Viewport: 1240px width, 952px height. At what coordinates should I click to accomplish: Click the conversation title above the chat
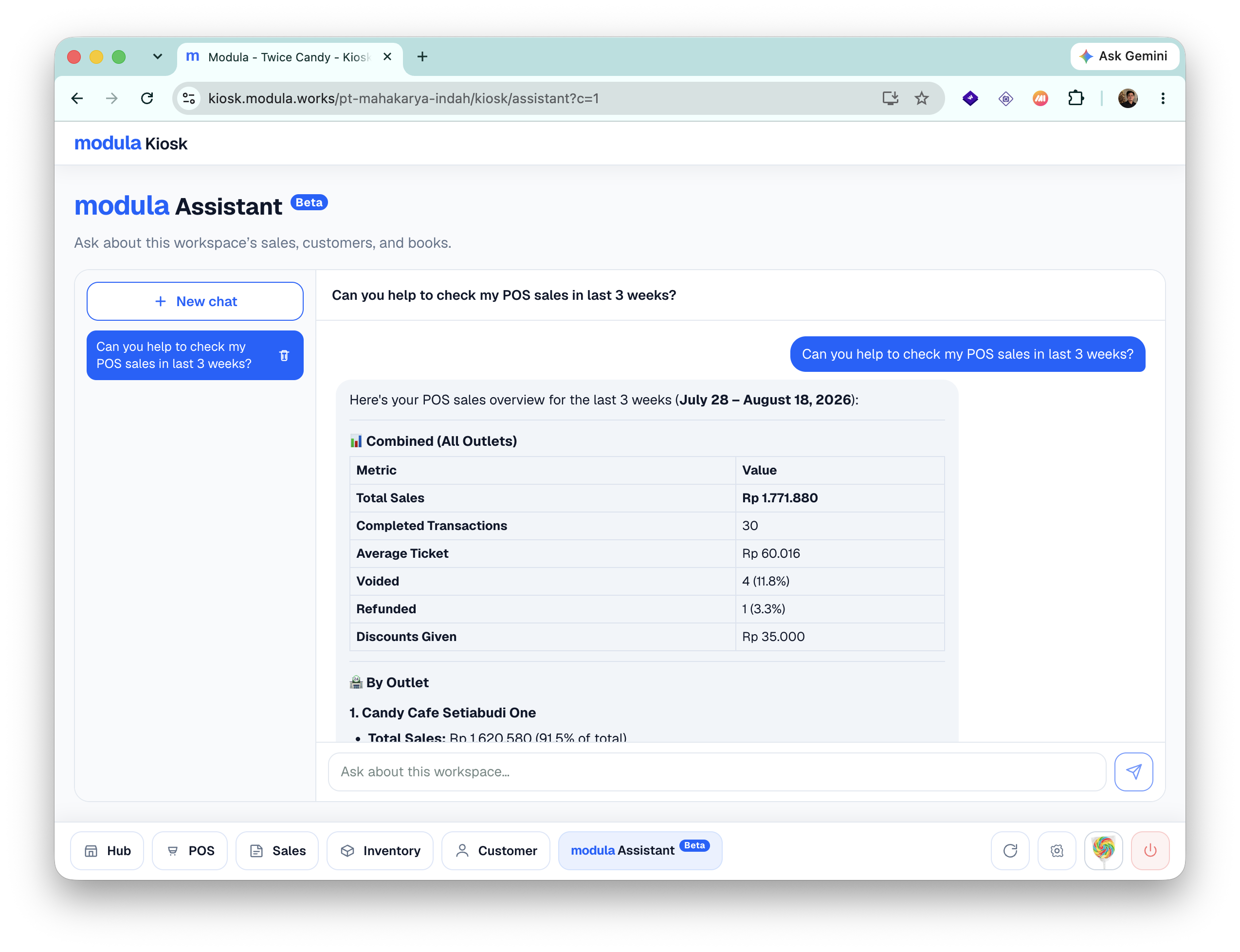tap(504, 295)
